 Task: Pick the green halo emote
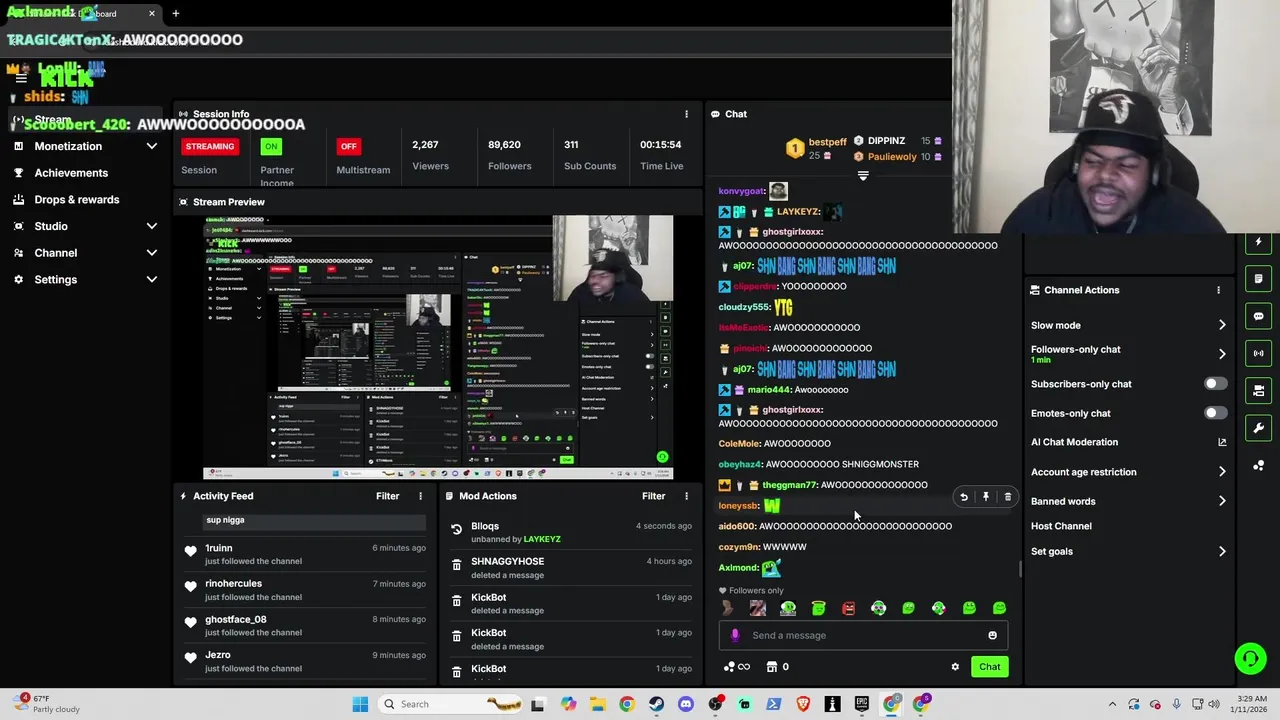(x=818, y=608)
